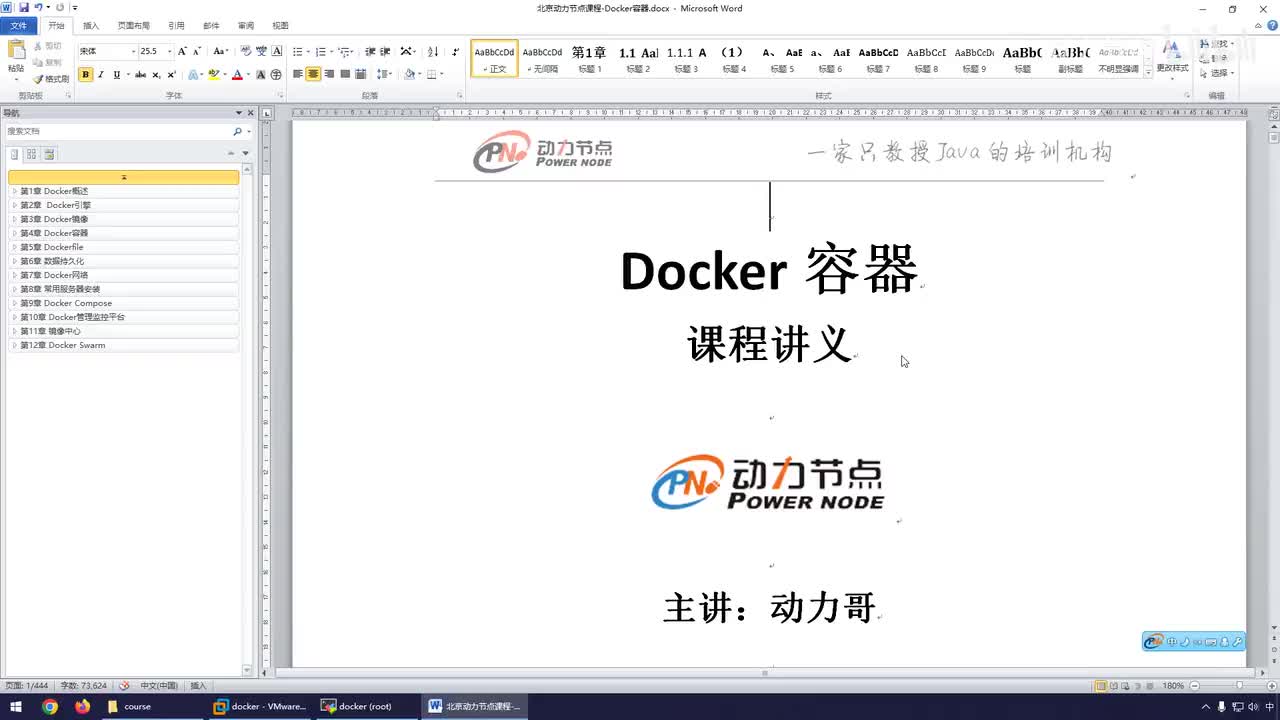Grow the font size with the large A button
The height and width of the screenshot is (720, 1280).
182,51
